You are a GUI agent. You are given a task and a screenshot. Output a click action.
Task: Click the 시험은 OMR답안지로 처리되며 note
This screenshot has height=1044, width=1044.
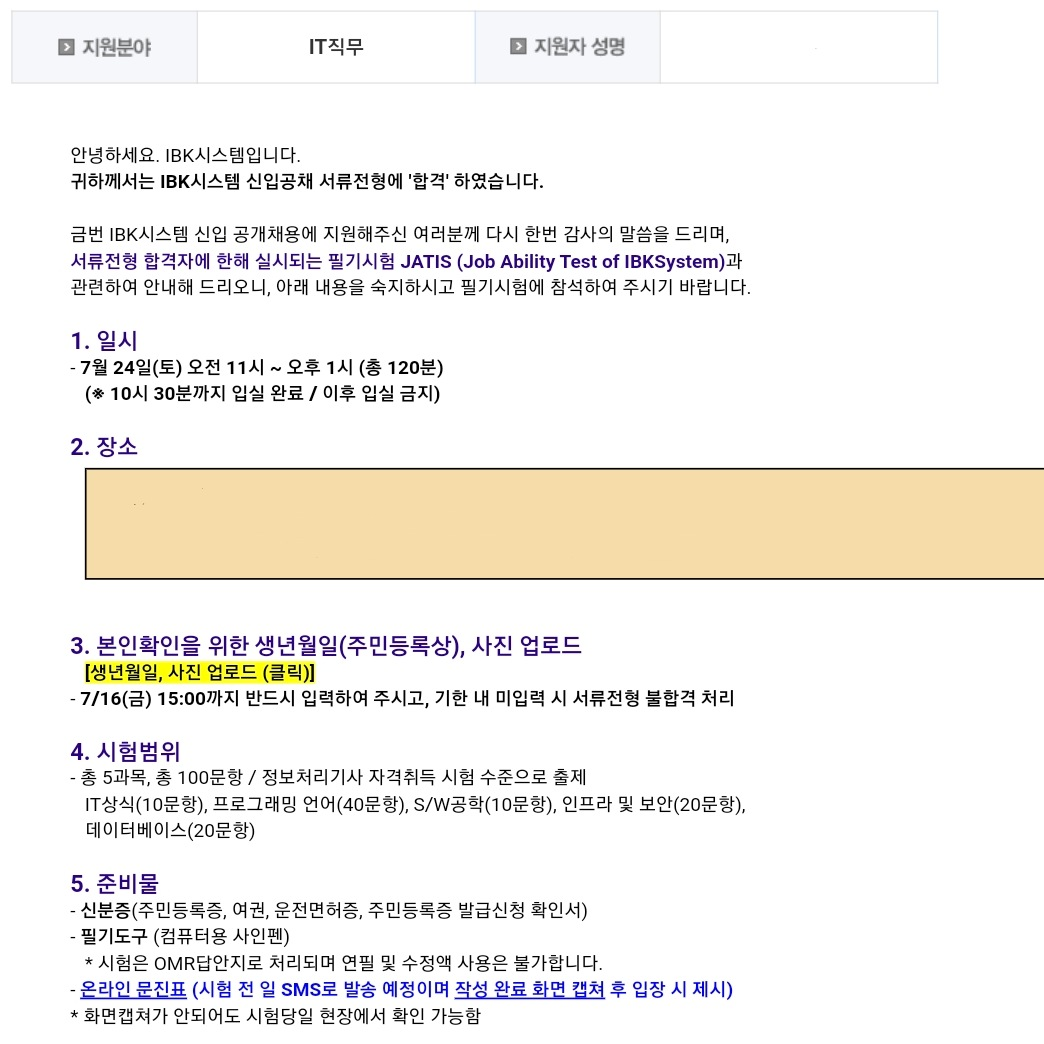tap(344, 963)
